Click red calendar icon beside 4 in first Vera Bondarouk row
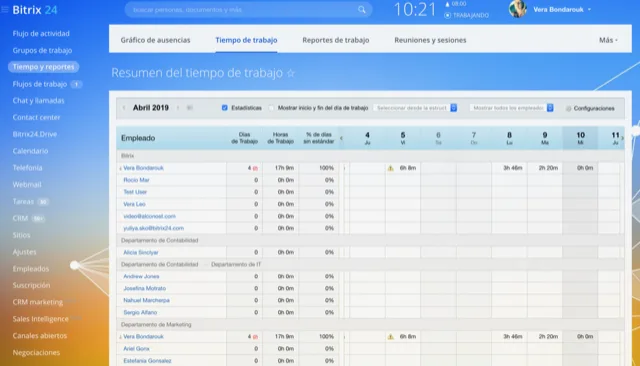The image size is (640, 366). point(256,168)
